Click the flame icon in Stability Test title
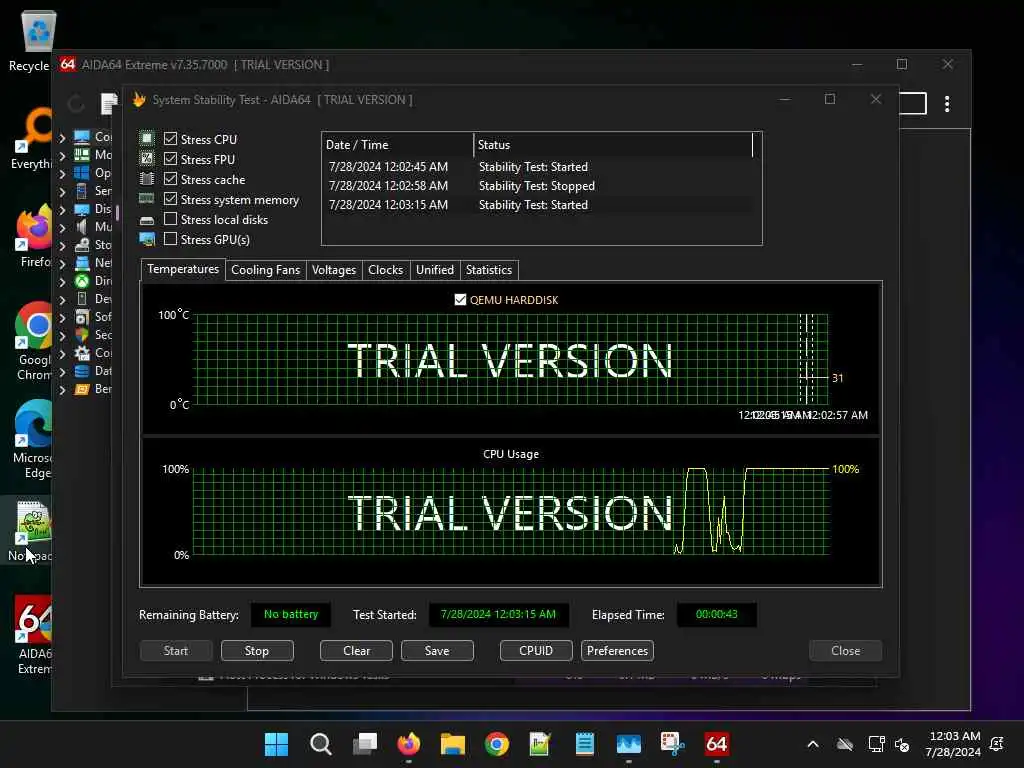Viewport: 1024px width, 768px height. 139,99
